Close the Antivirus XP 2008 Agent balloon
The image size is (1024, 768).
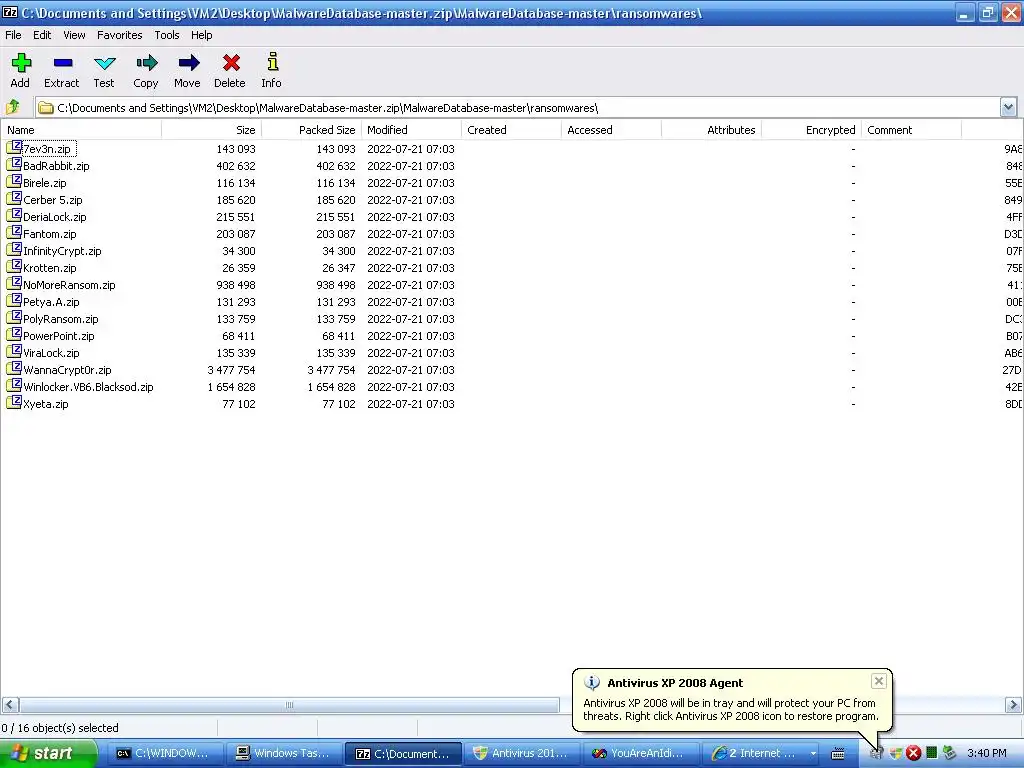point(879,681)
